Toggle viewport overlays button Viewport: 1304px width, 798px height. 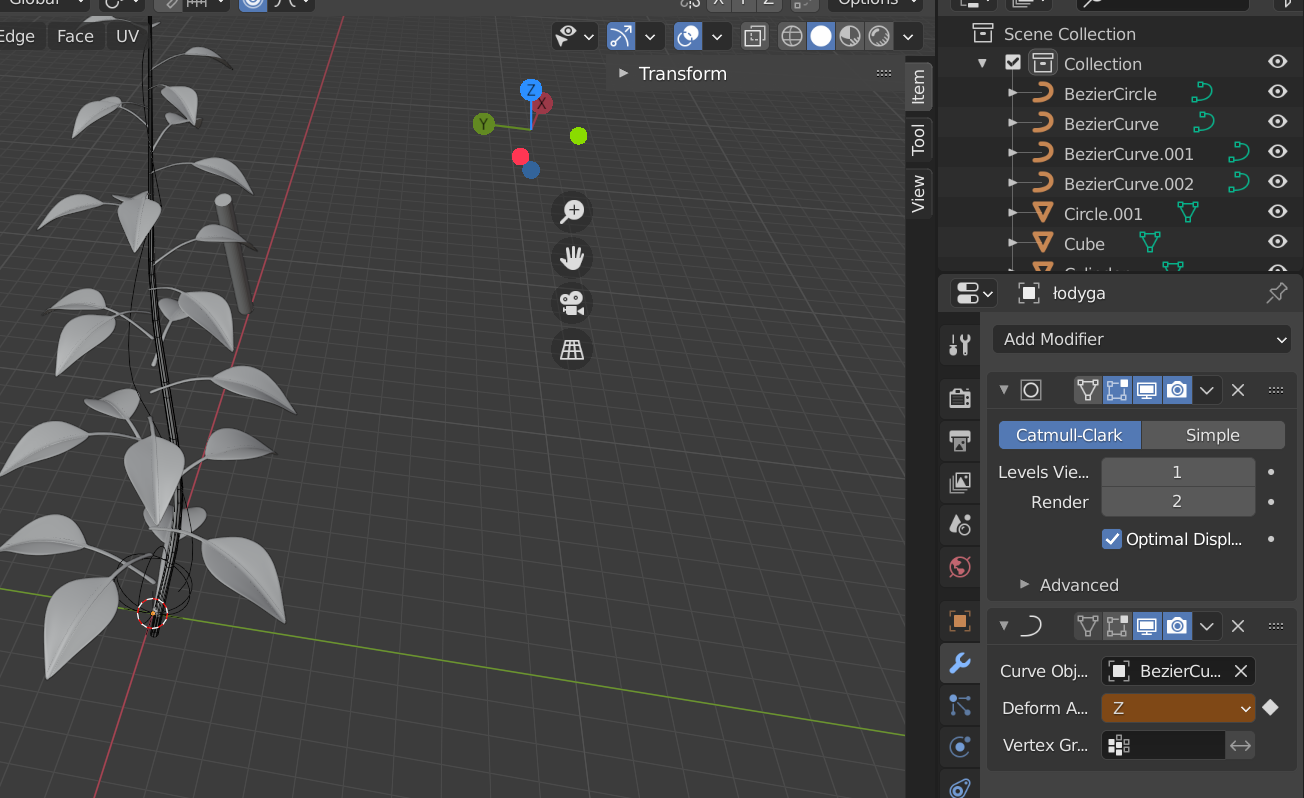tap(688, 37)
